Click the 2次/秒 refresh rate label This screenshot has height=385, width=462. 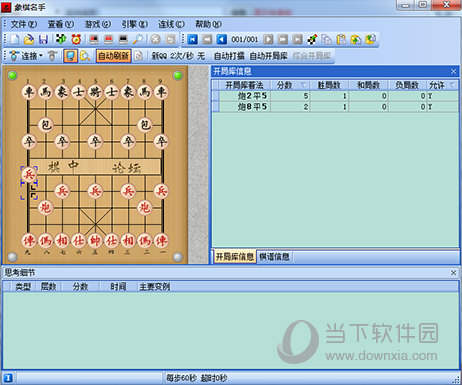[x=182, y=56]
